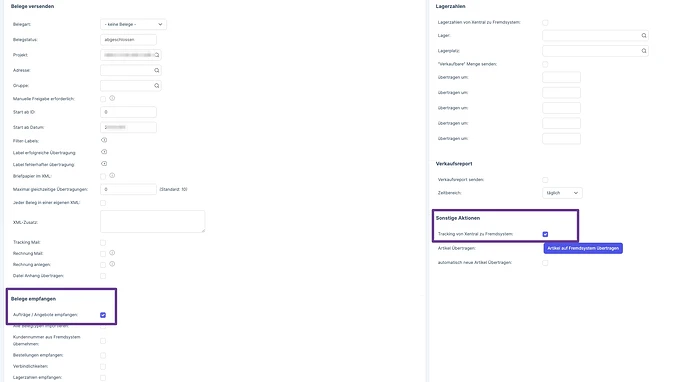Check automatisch neue Artikel übertragen box
Image resolution: width=690 pixels, height=382 pixels.
tap(545, 263)
